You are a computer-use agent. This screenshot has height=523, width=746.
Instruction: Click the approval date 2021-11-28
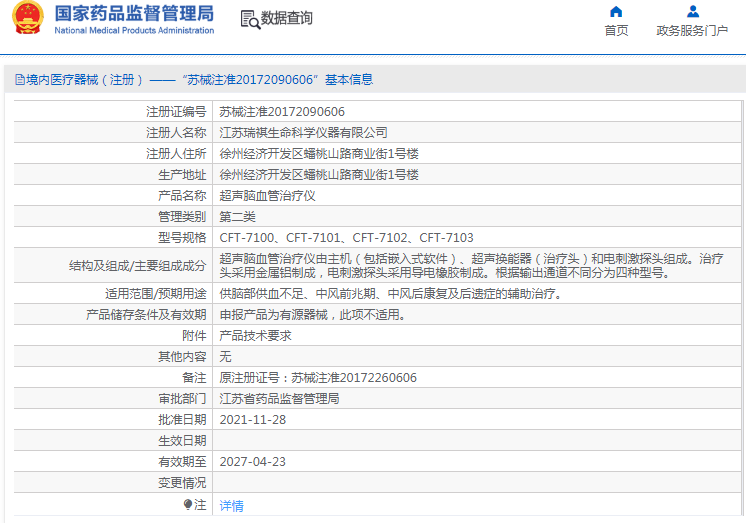(252, 420)
